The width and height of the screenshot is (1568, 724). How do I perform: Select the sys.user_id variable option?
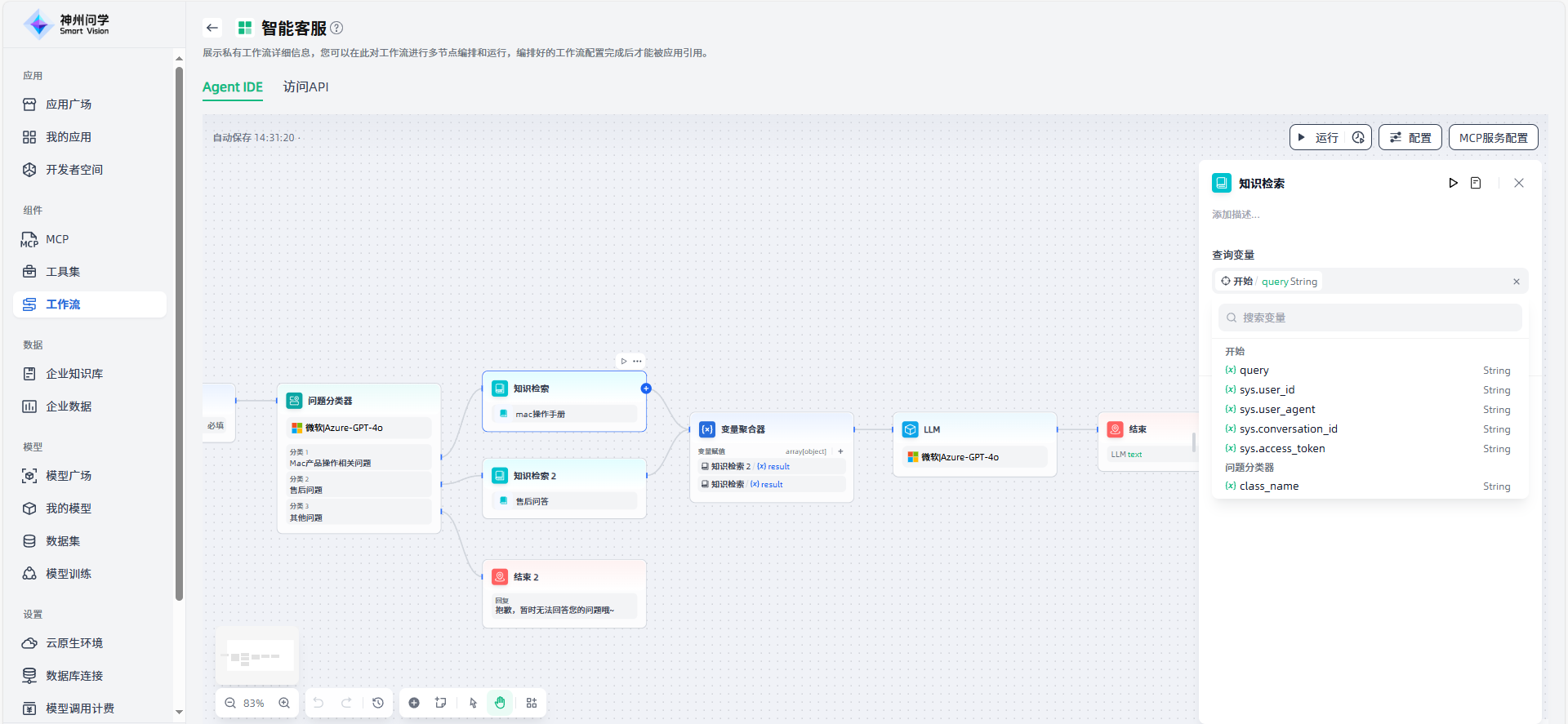pos(1267,390)
